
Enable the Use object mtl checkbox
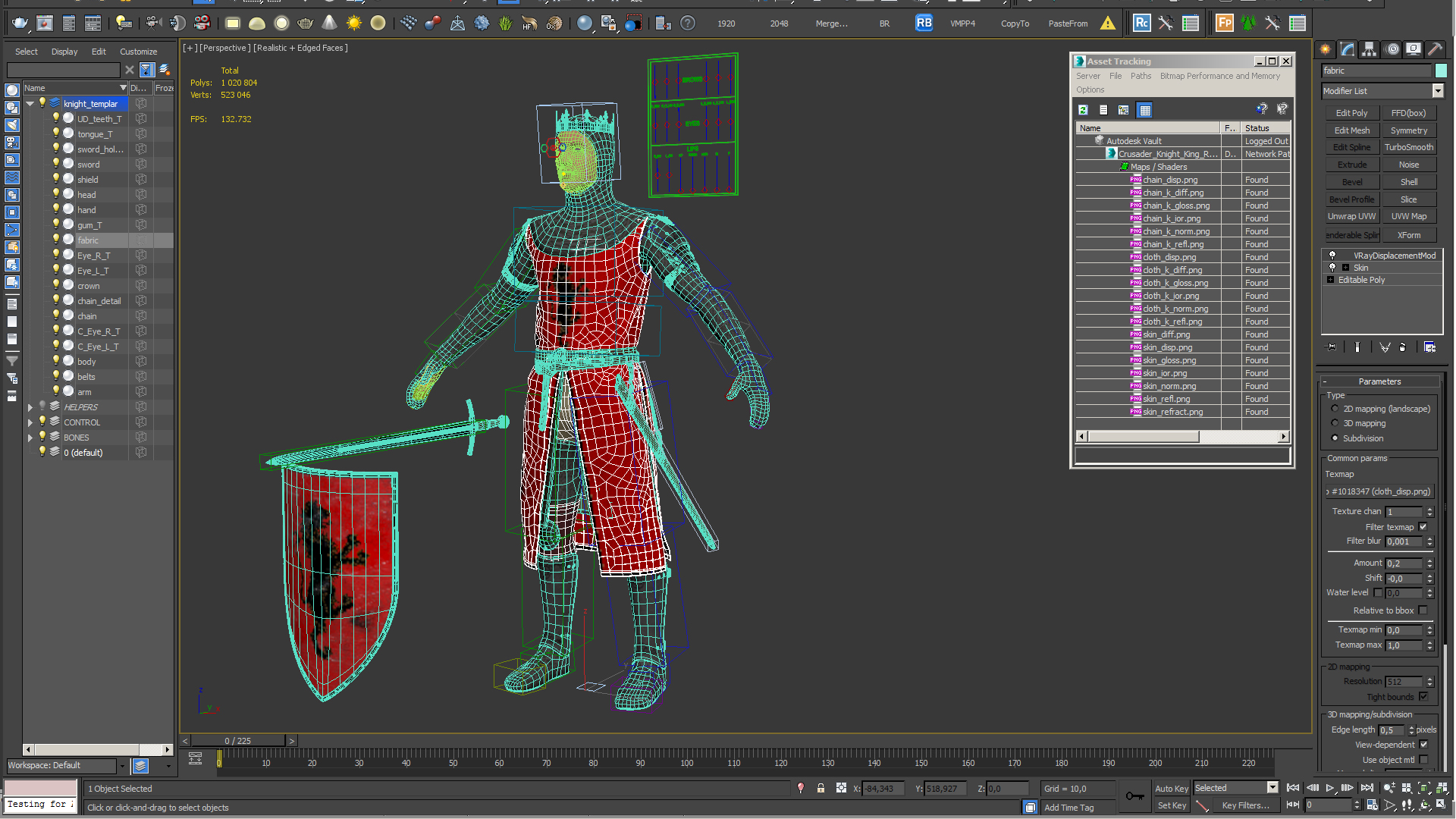(1423, 760)
